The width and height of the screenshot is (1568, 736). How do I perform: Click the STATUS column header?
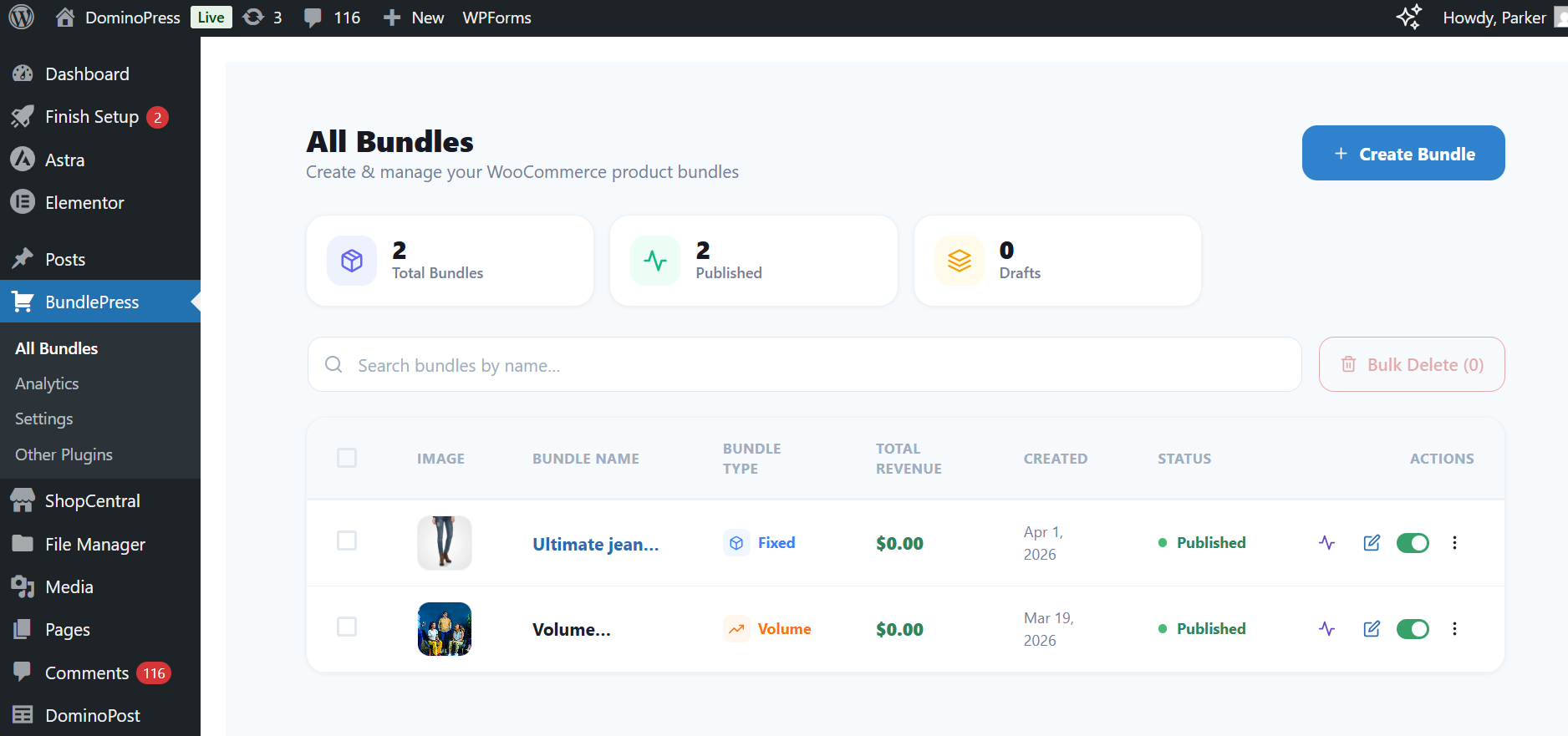point(1184,459)
